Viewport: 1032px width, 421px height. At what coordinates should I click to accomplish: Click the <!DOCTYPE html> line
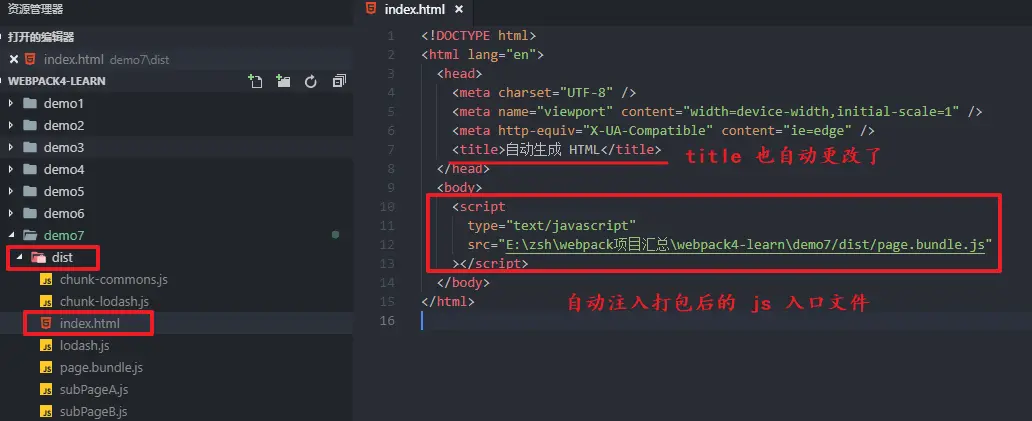(x=479, y=36)
